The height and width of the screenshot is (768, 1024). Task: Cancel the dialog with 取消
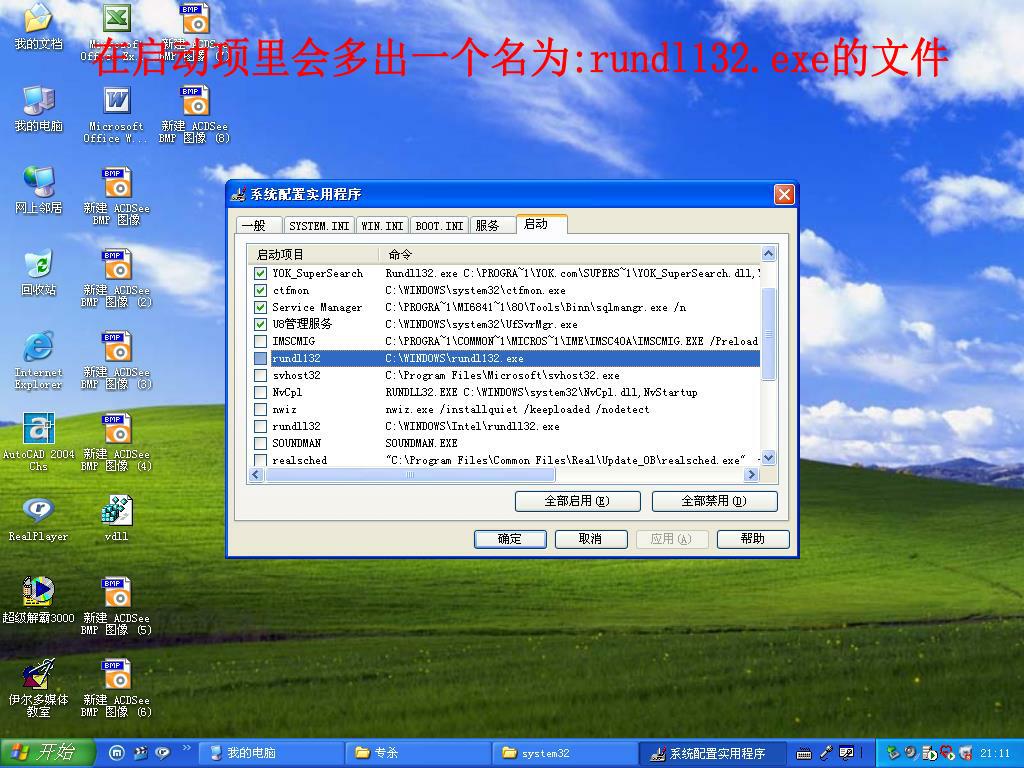point(591,539)
